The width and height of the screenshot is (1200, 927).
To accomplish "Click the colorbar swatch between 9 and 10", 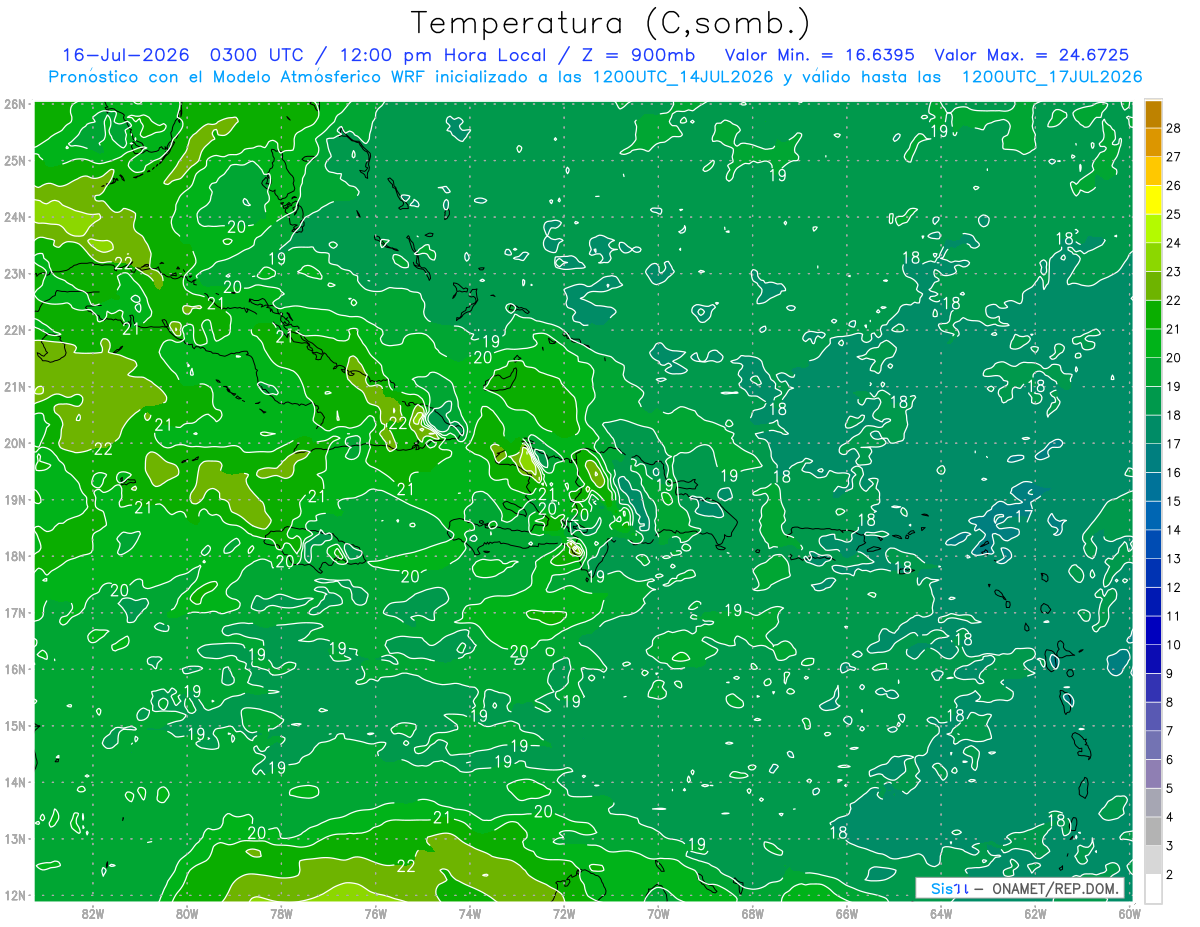I will [1153, 659].
